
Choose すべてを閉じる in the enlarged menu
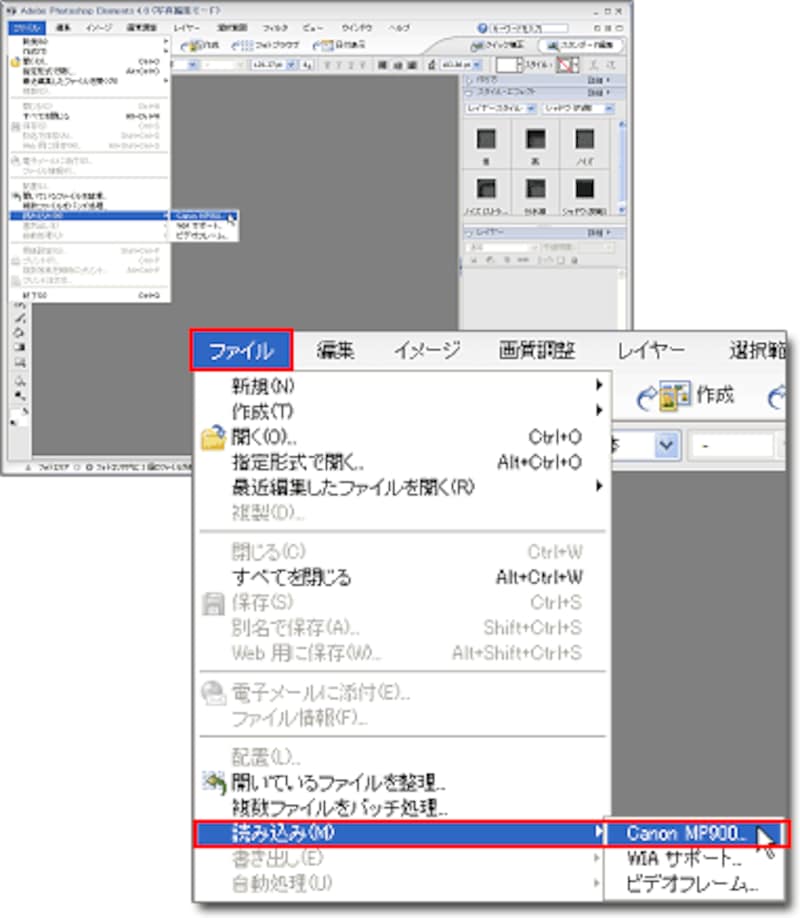pos(403,577)
